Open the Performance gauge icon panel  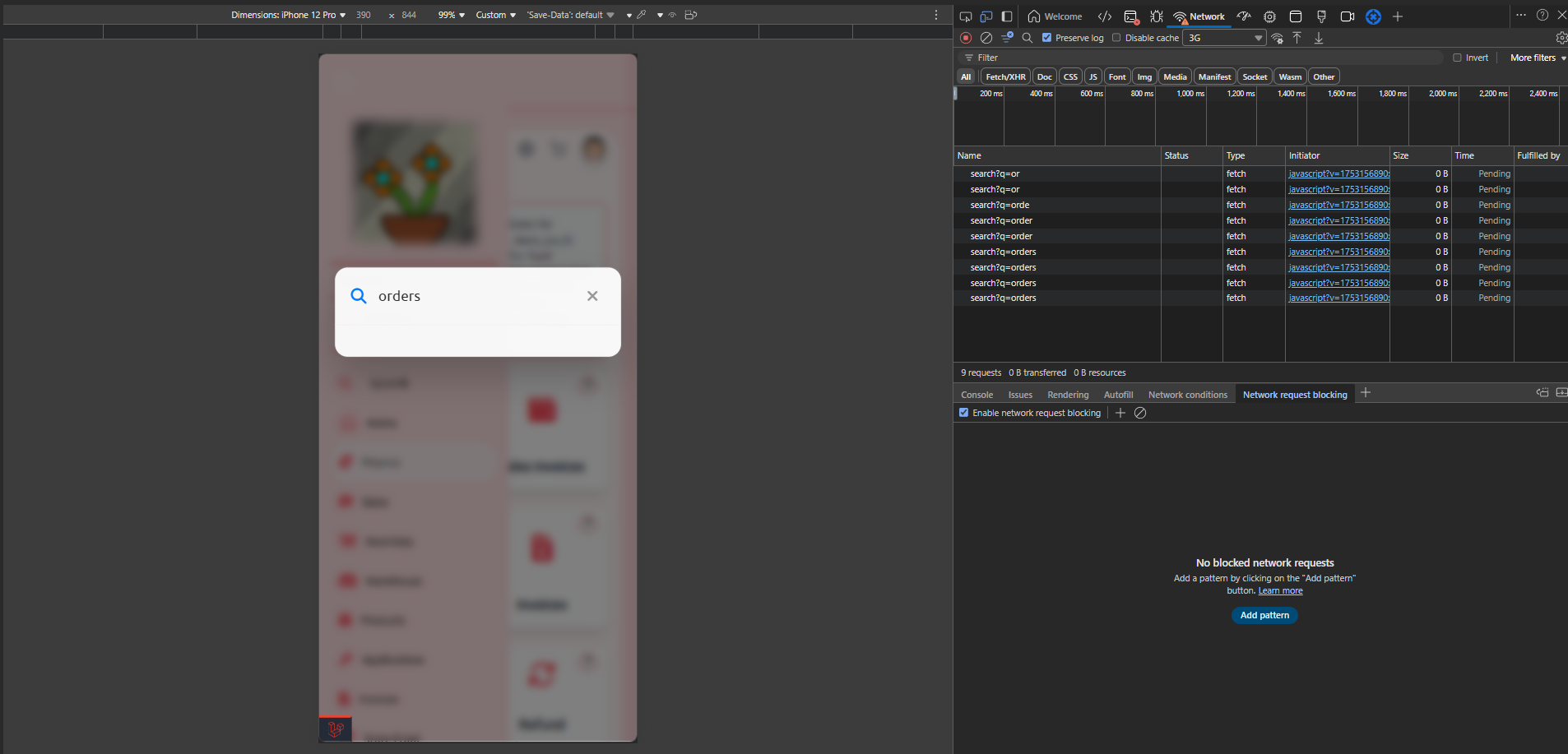1244,16
